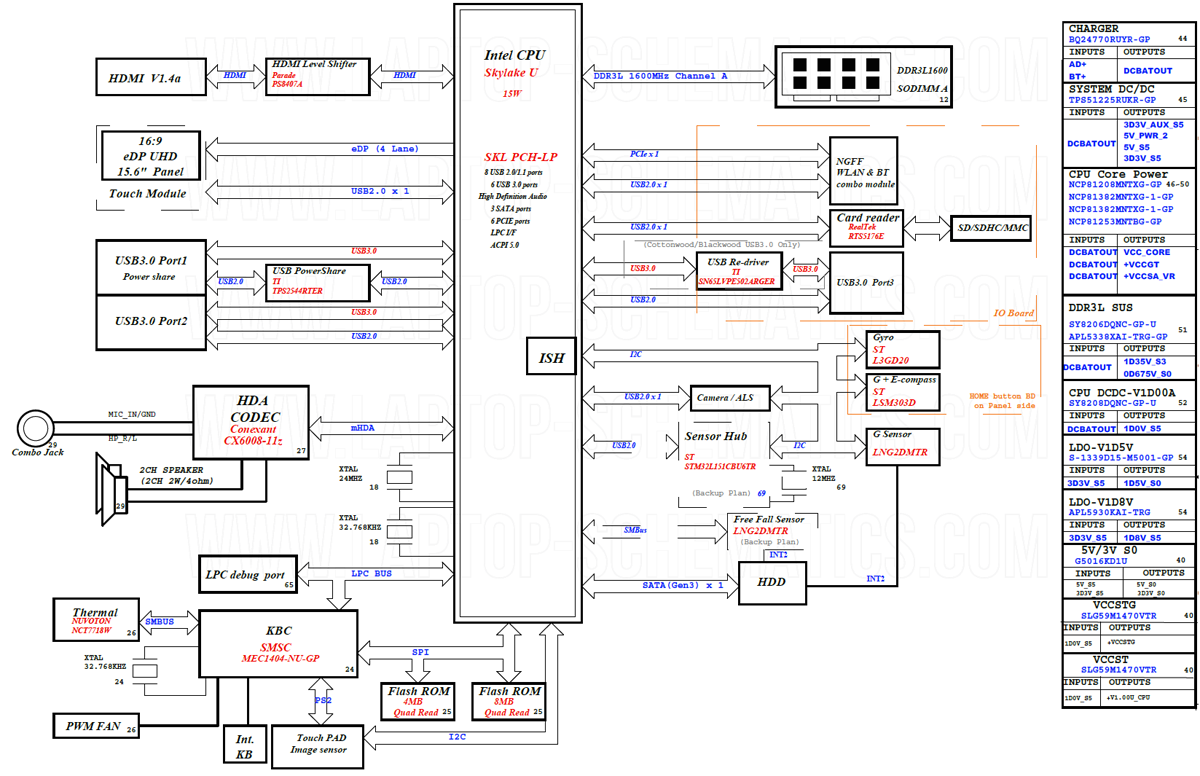This screenshot has height=776, width=1200.
Task: Select the Thermal NUVOTON NCT7718W block
Action: pos(96,621)
